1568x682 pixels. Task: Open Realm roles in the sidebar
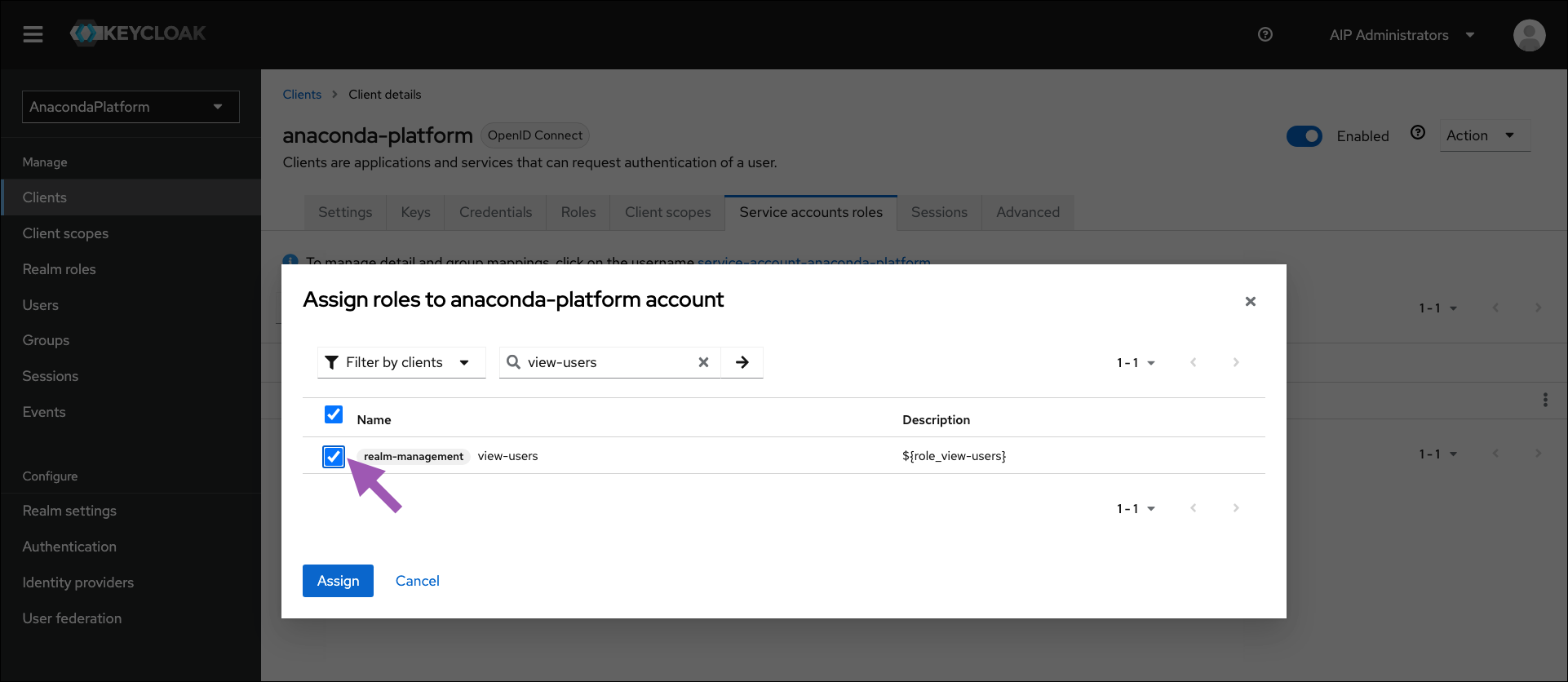point(59,269)
